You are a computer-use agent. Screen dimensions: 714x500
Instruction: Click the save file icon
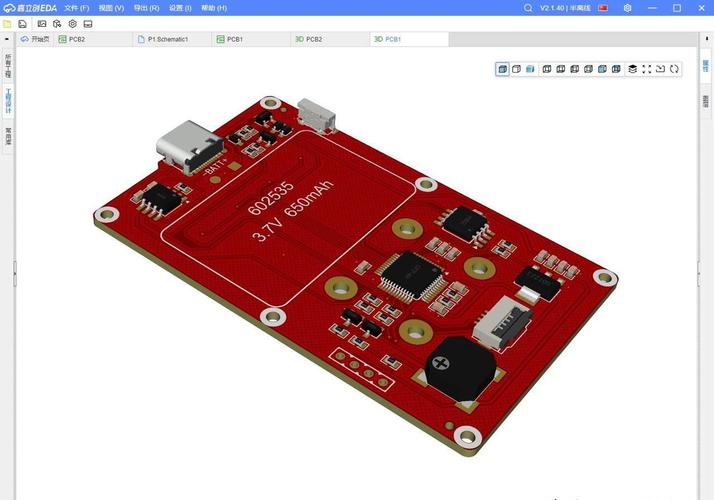(22, 23)
